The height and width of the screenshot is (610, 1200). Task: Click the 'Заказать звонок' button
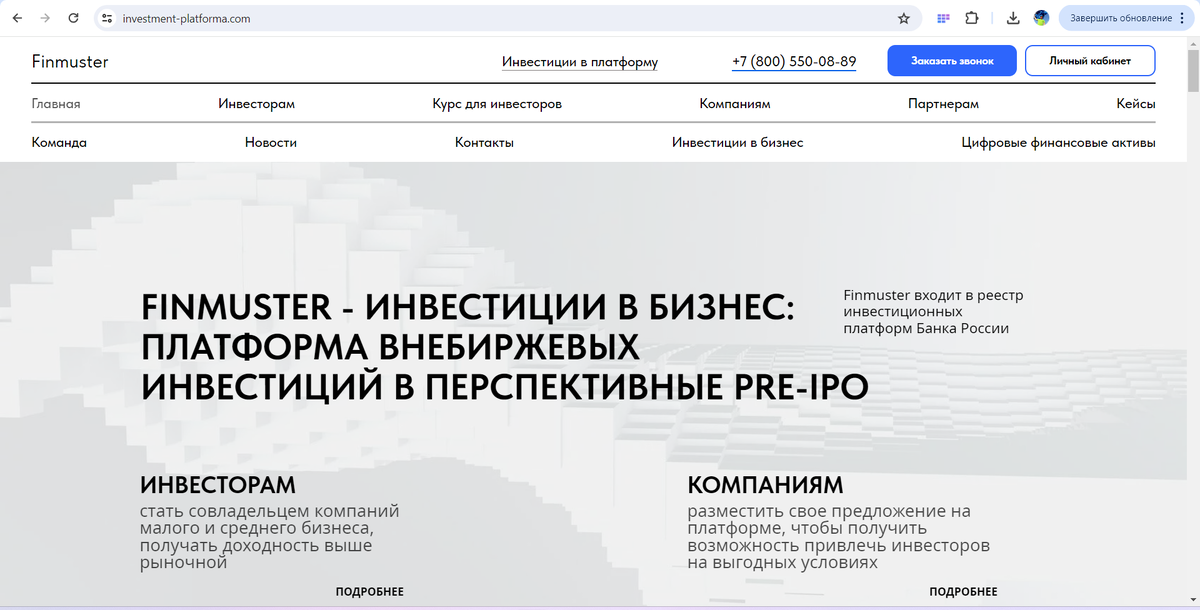(x=952, y=61)
